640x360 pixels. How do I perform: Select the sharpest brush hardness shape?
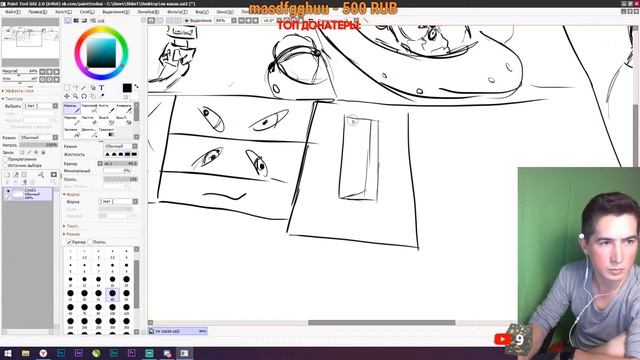[x=134, y=154]
